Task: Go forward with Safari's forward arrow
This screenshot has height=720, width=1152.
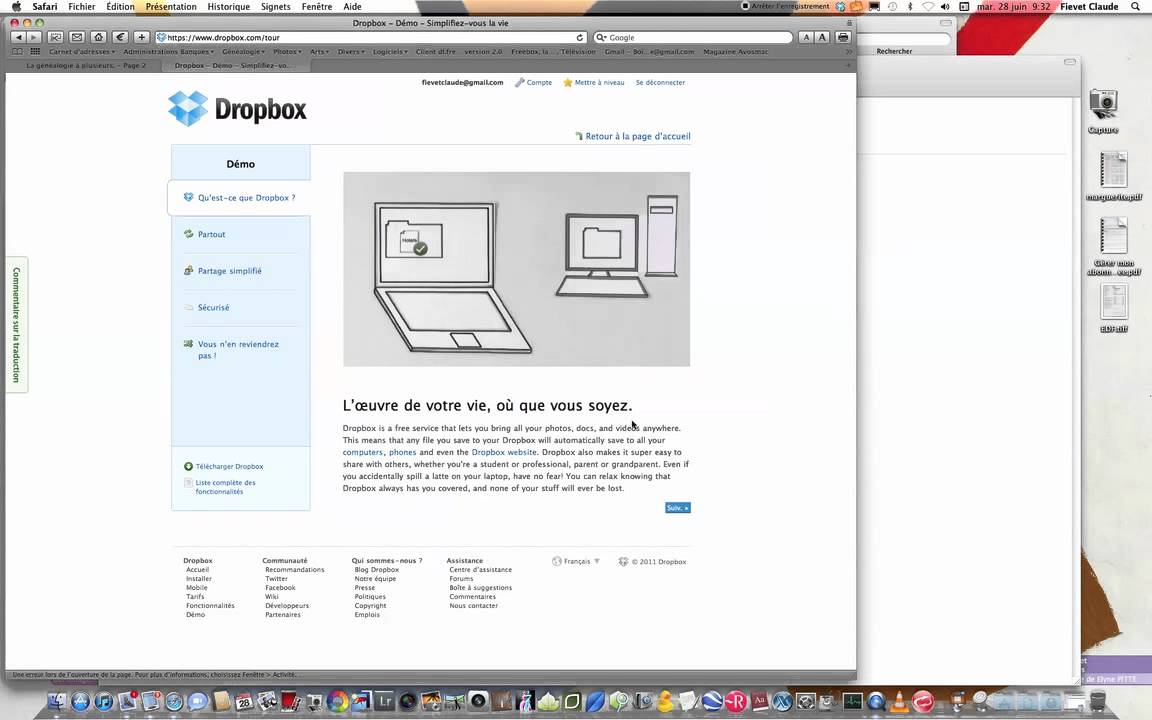Action: pos(33,37)
